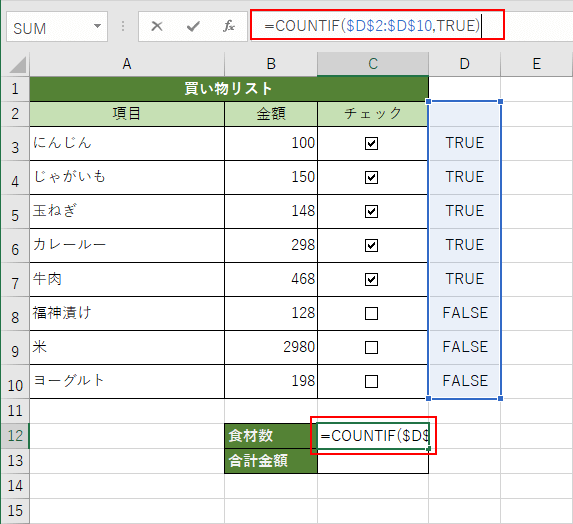Select the カレールー cell
The width and height of the screenshot is (573, 524).
tap(127, 245)
